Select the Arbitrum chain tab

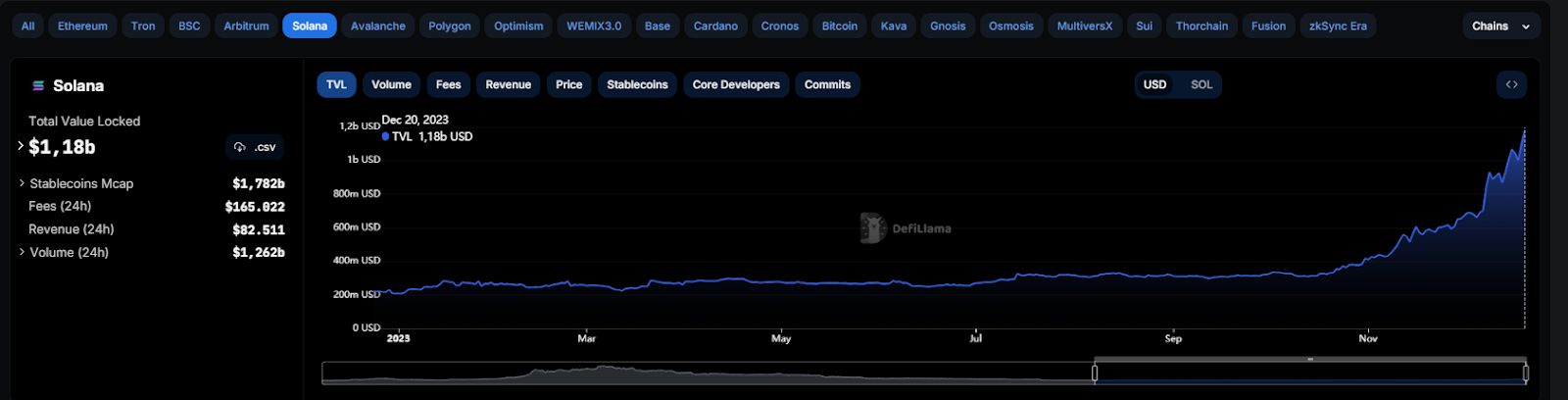tap(246, 26)
